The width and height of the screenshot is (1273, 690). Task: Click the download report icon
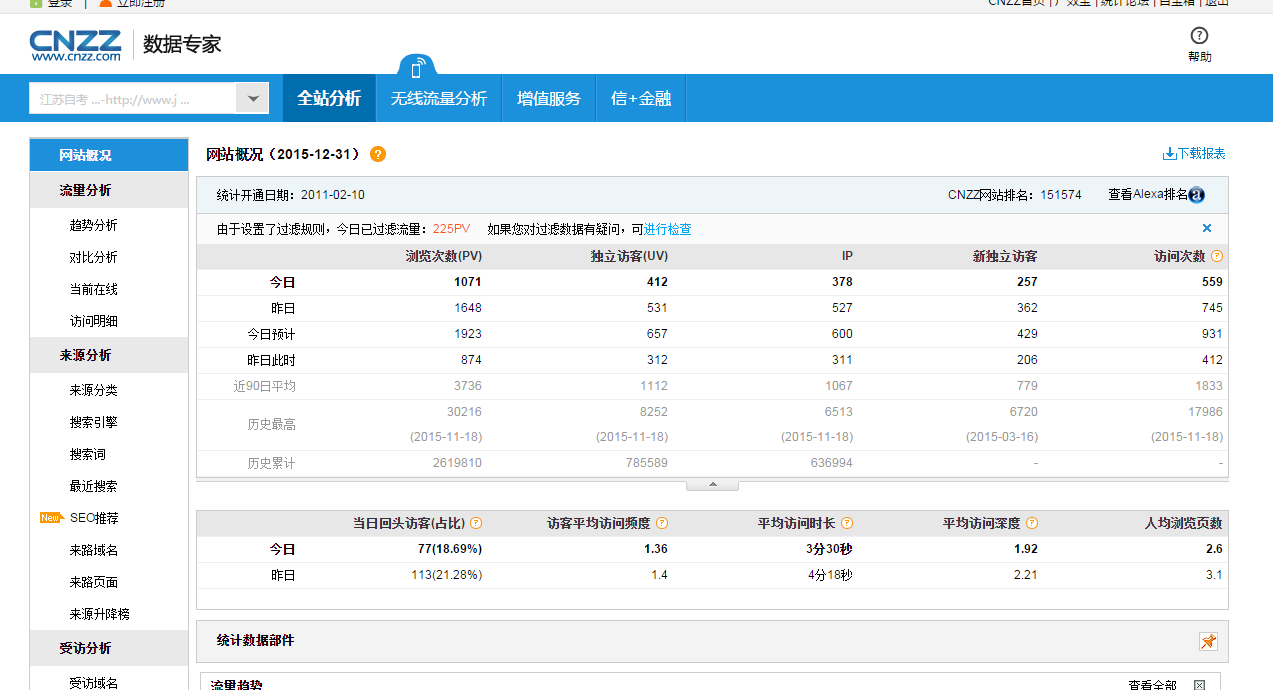pyautogui.click(x=1169, y=154)
